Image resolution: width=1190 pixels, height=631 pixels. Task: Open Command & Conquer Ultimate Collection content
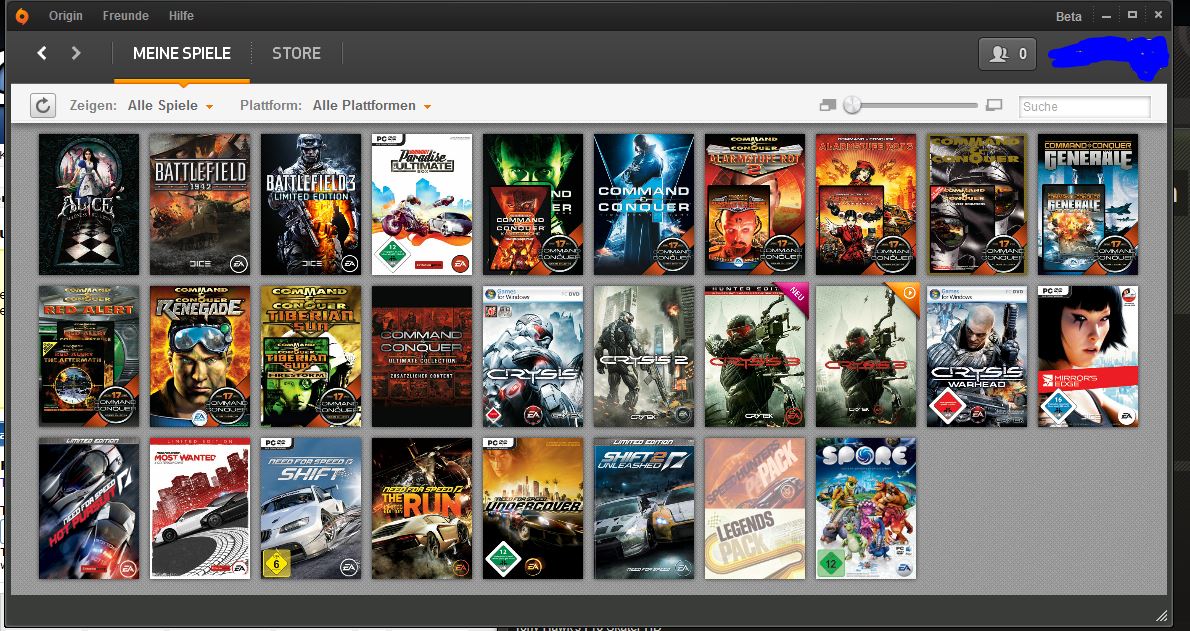422,356
